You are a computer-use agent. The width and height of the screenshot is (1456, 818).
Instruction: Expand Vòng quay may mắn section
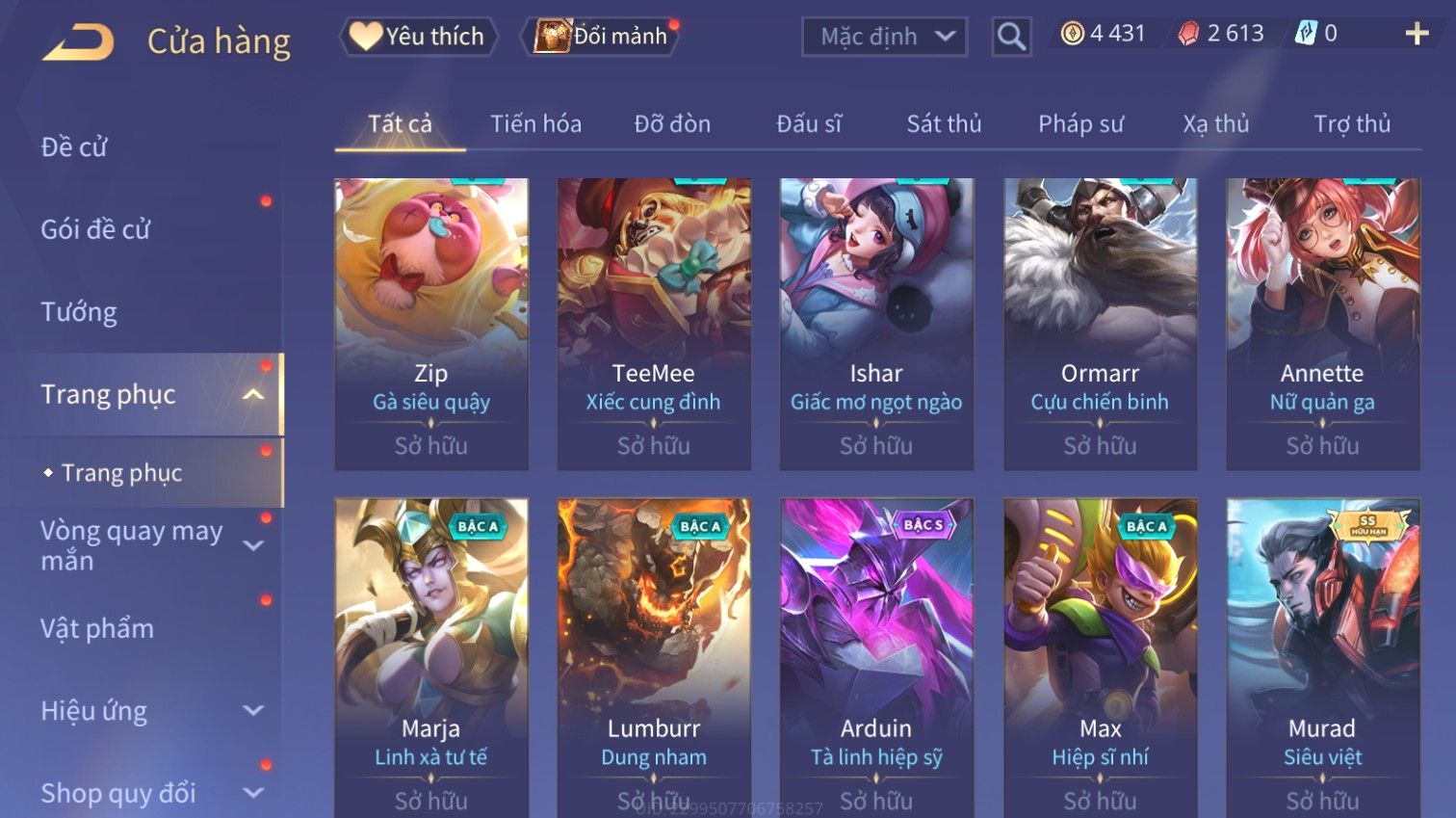(x=253, y=545)
